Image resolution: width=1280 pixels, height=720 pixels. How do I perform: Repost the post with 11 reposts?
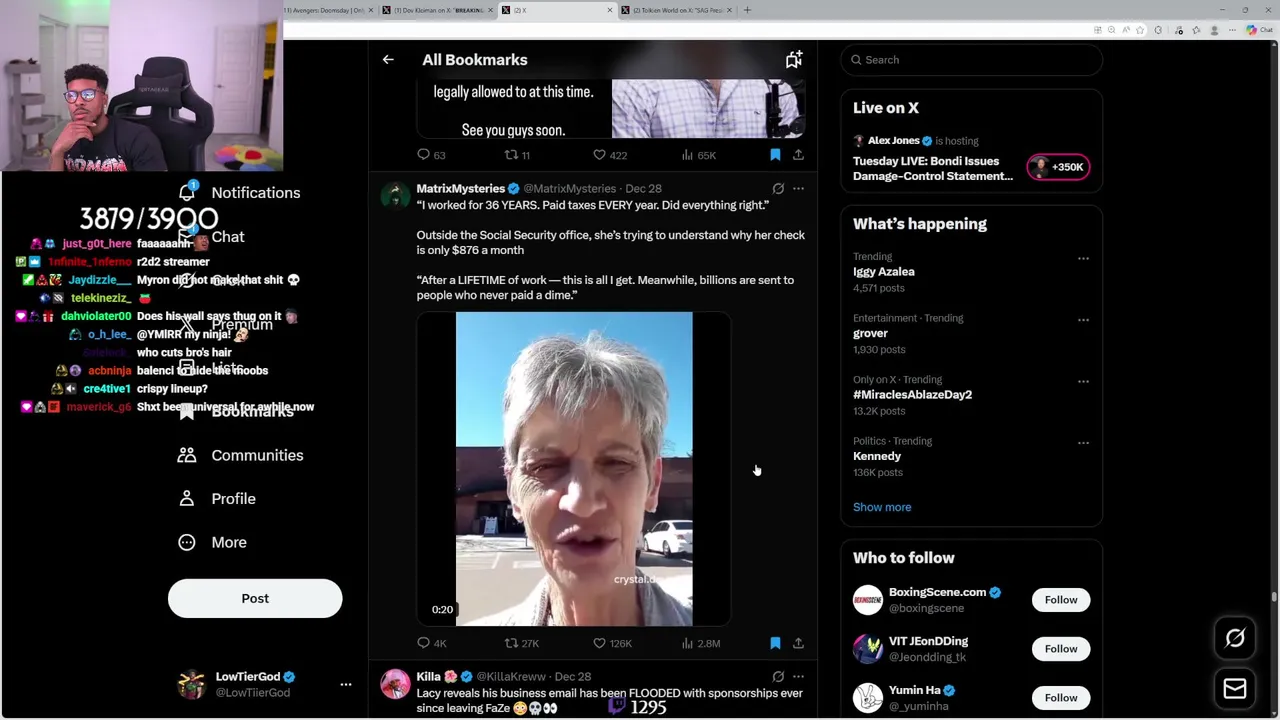517,155
